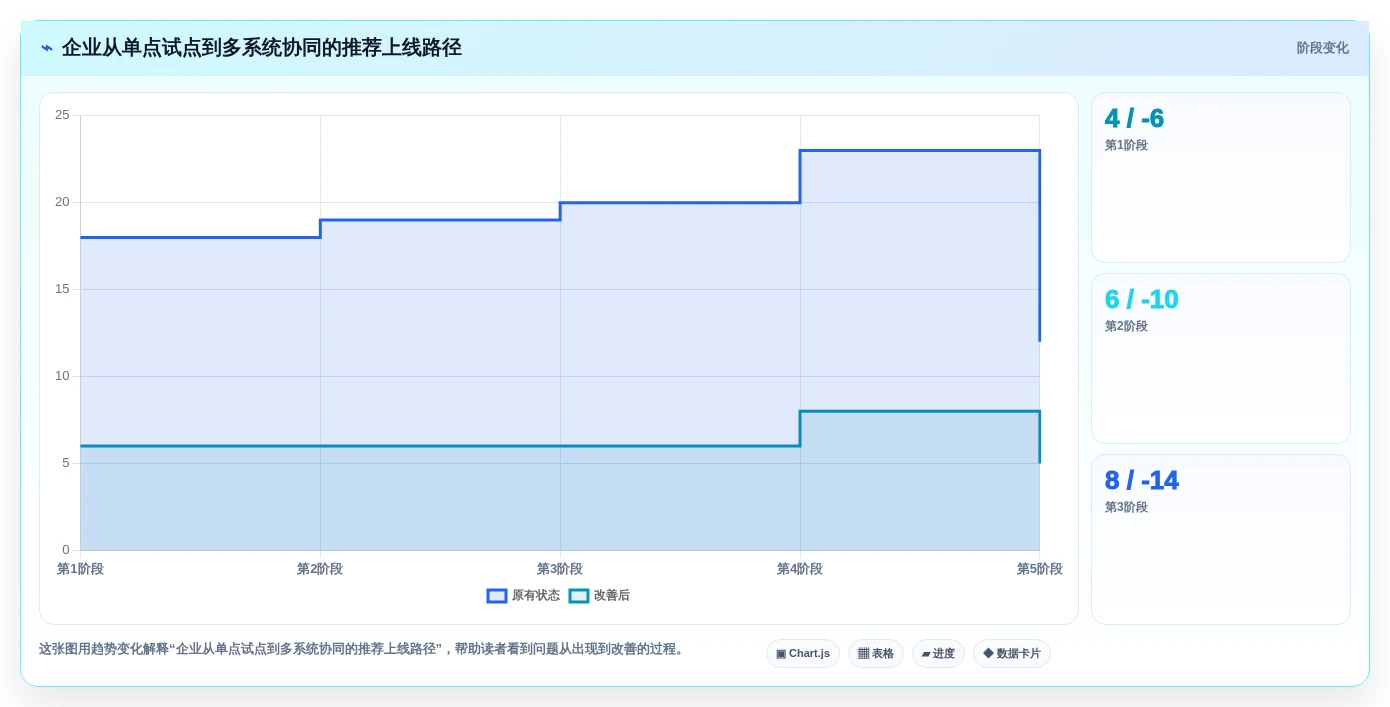
Task: Click the chart title 企业从单点试点到多系统协同的推荐上线路径
Action: pos(262,48)
